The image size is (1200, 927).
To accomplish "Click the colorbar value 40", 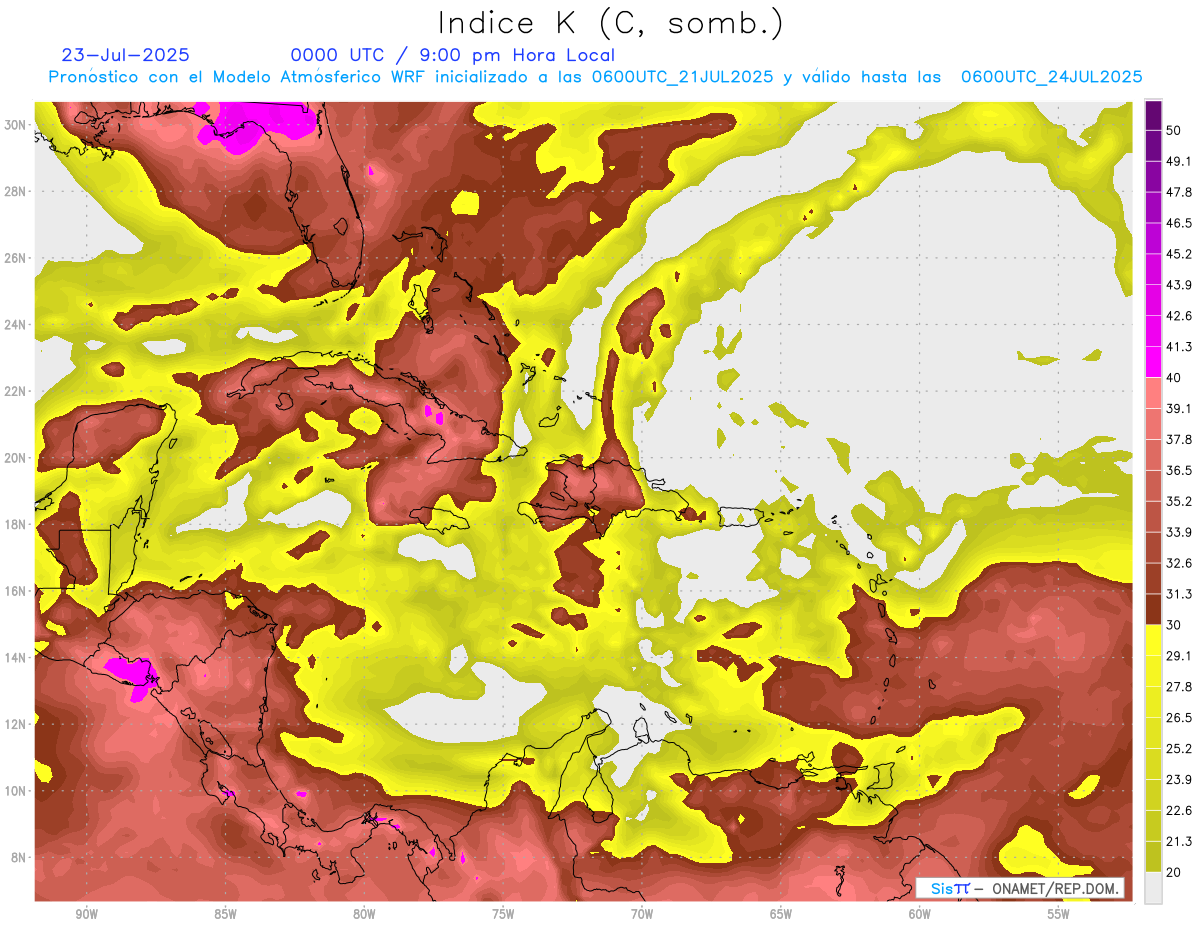I will pyautogui.click(x=1174, y=378).
